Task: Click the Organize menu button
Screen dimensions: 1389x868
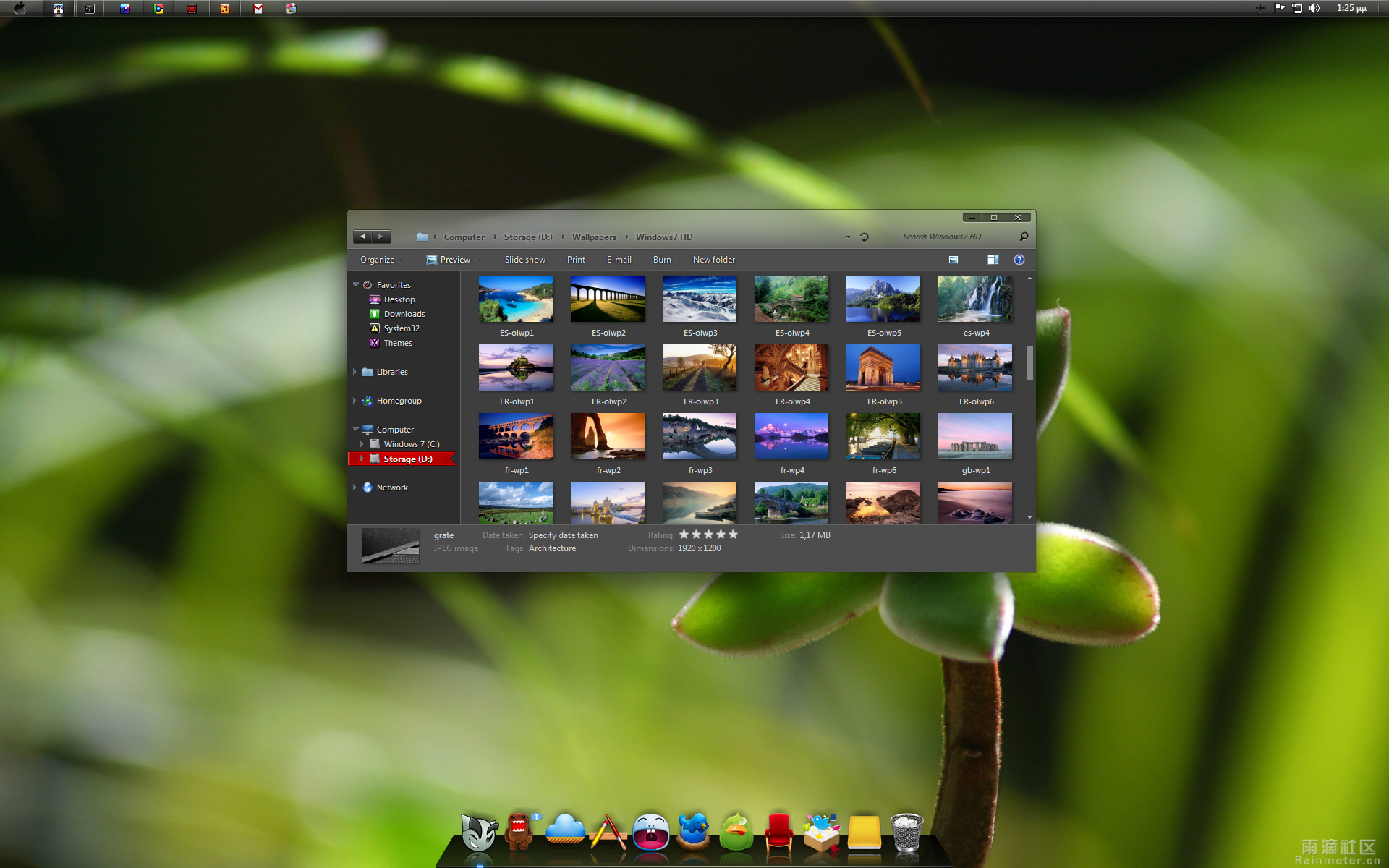Action: click(x=379, y=260)
